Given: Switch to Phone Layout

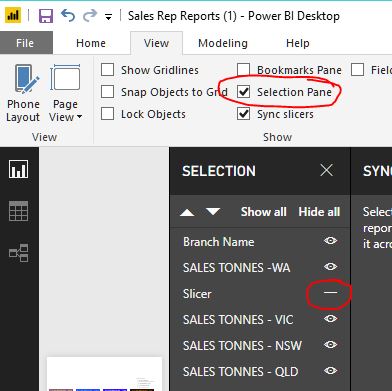Looking at the screenshot, I should pos(23,94).
